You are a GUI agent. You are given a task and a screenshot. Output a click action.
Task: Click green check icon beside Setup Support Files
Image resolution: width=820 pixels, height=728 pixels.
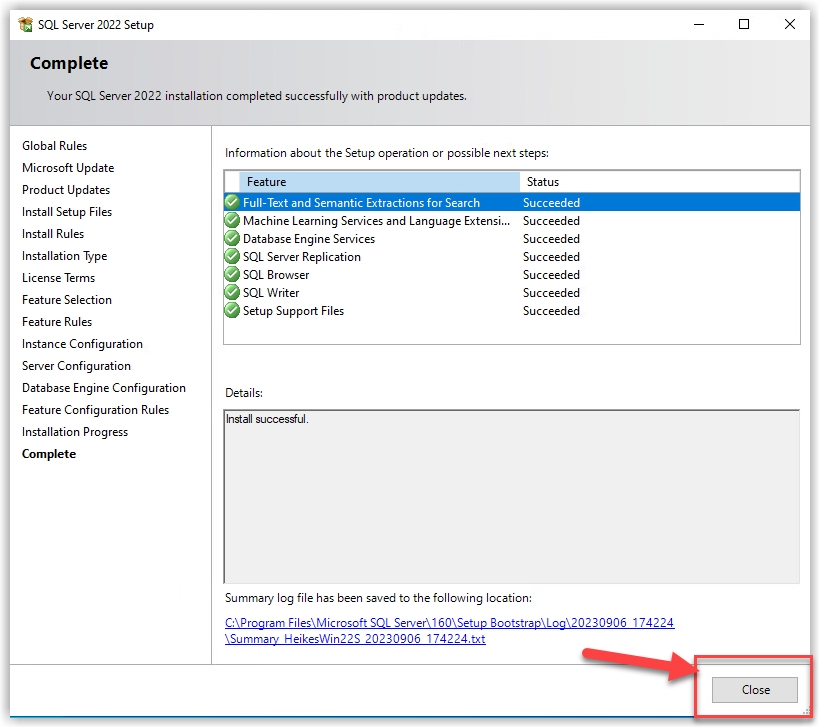click(232, 311)
